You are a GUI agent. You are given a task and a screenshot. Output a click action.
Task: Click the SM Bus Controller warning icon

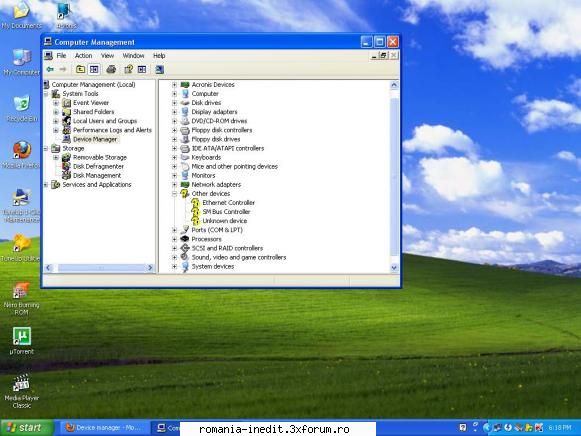click(196, 212)
